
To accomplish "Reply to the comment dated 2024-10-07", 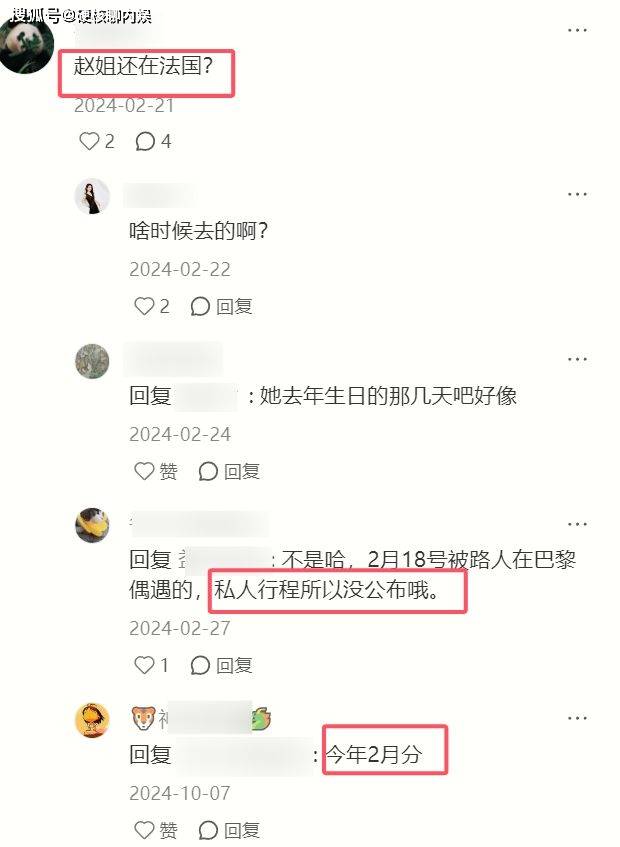I will [229, 830].
